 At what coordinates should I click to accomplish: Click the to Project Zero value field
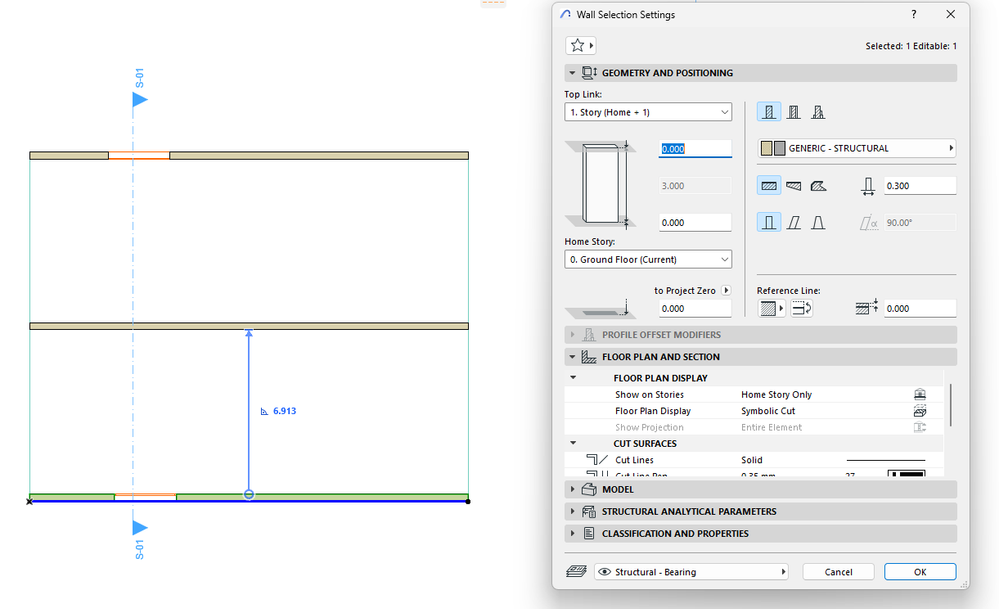tap(695, 308)
